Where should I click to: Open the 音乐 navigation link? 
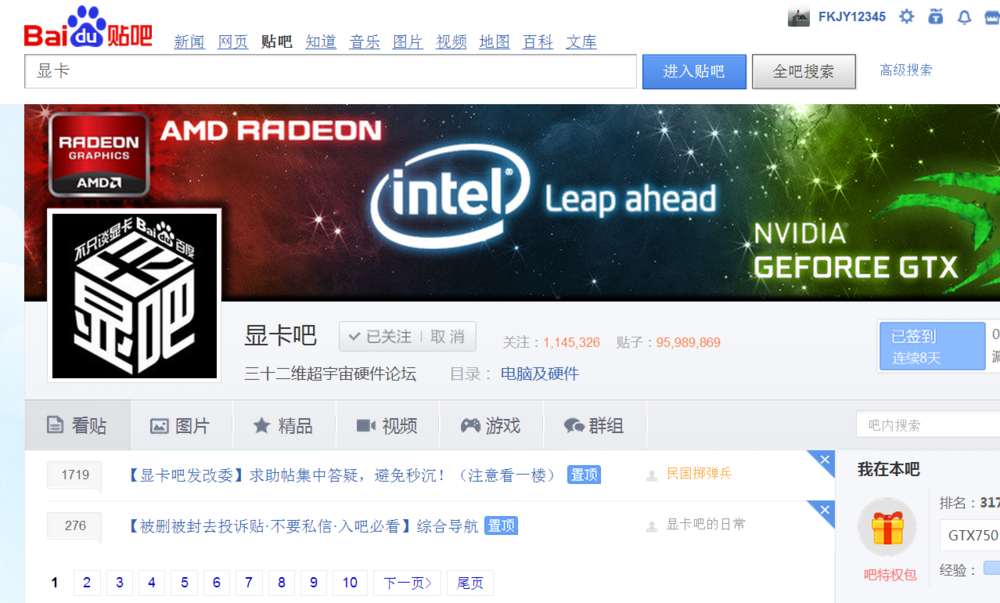(365, 42)
